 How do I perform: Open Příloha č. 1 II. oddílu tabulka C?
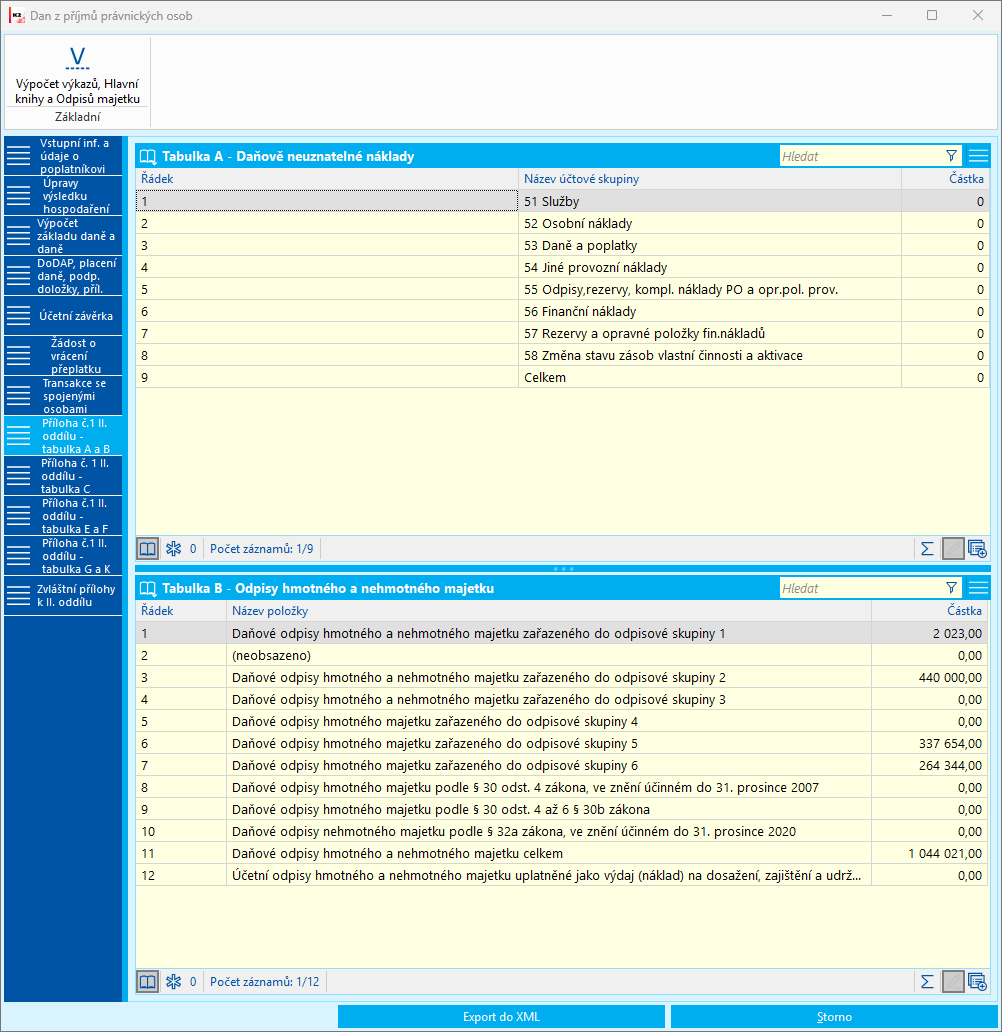(63, 476)
